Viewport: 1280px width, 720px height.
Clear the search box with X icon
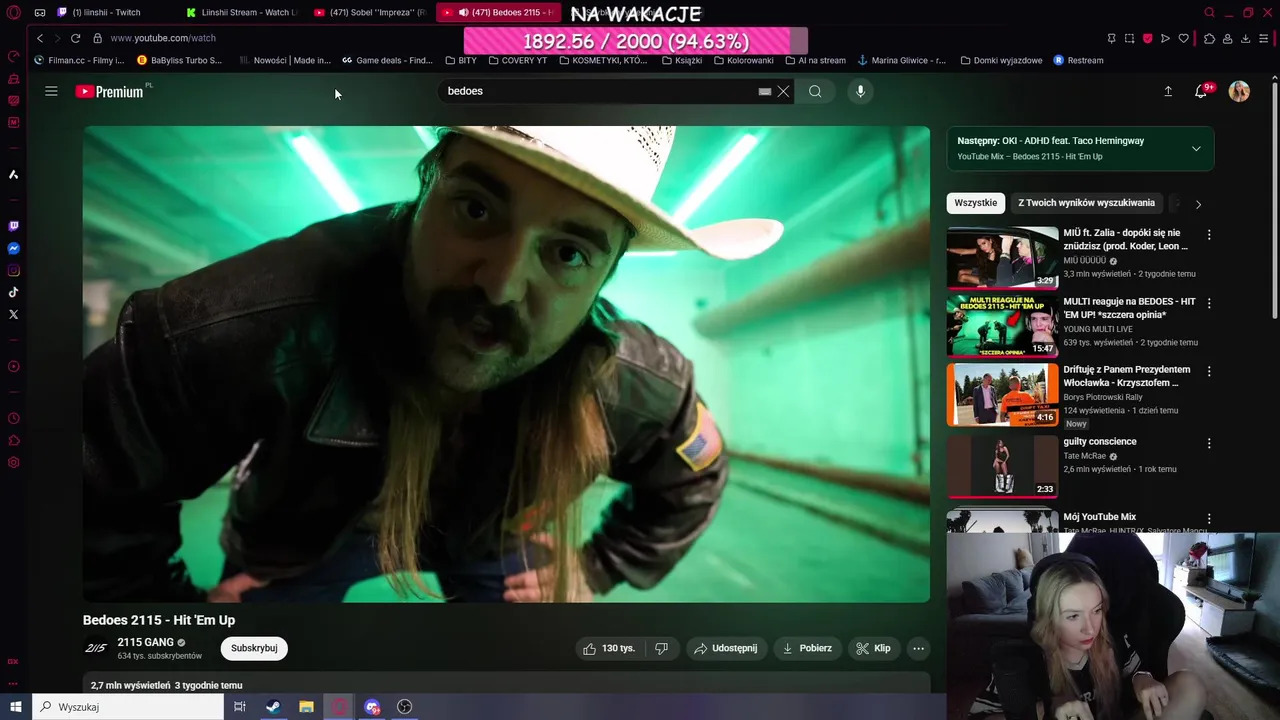tap(783, 91)
